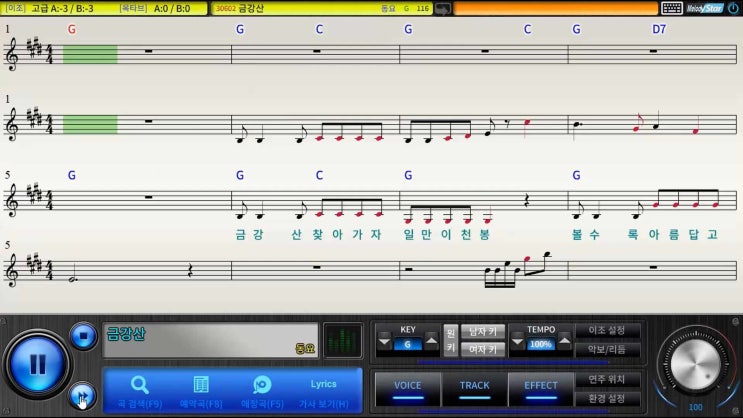Increase TEMPO with the up arrow
This screenshot has width=743, height=418.
[x=564, y=341]
